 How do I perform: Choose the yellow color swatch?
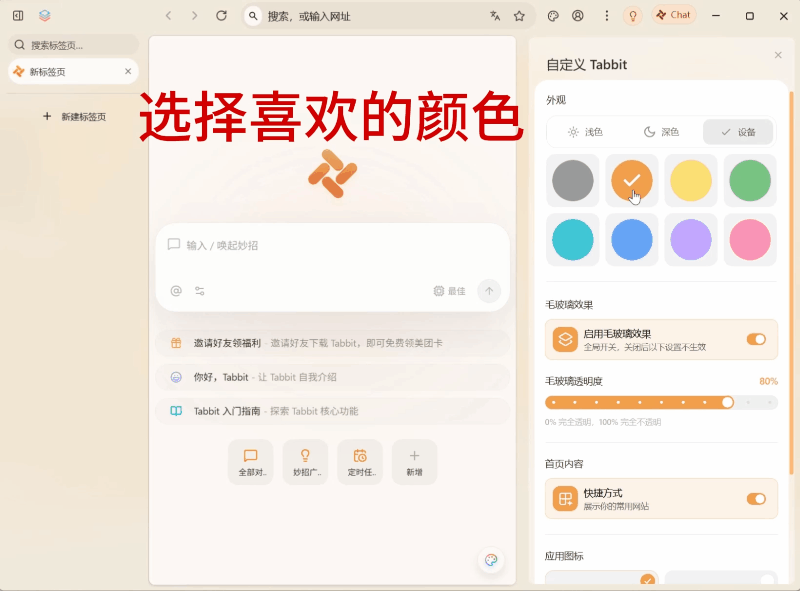click(691, 181)
